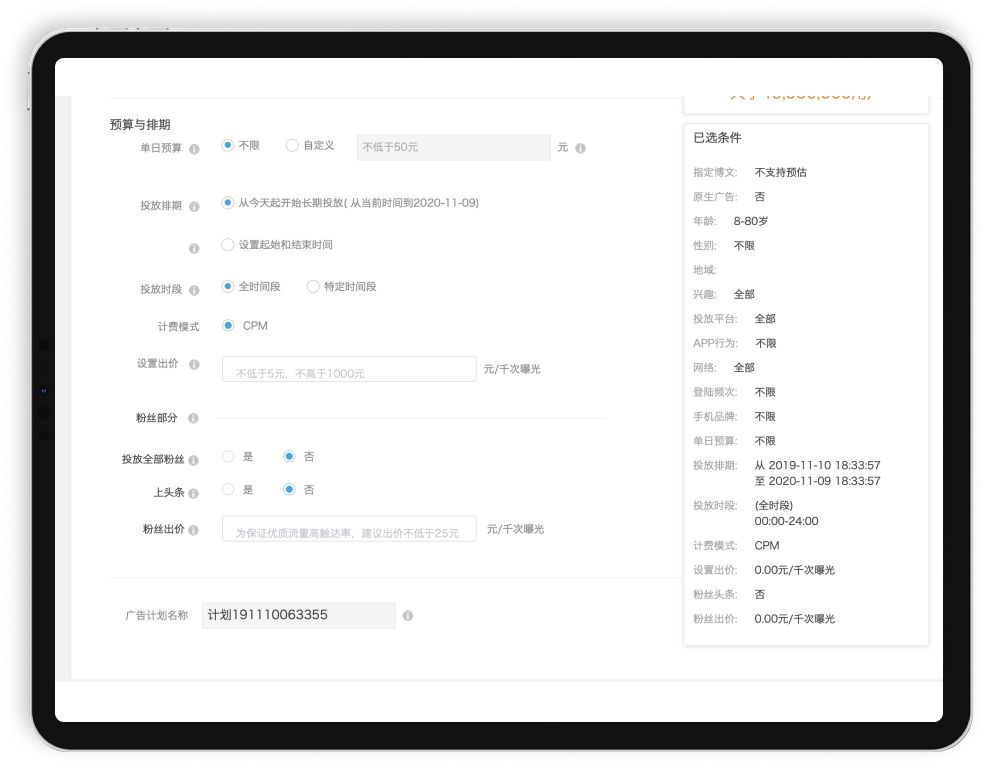The height and width of the screenshot is (765, 986).
Task: Click info icon next to 单日预算 label
Action: point(194,148)
